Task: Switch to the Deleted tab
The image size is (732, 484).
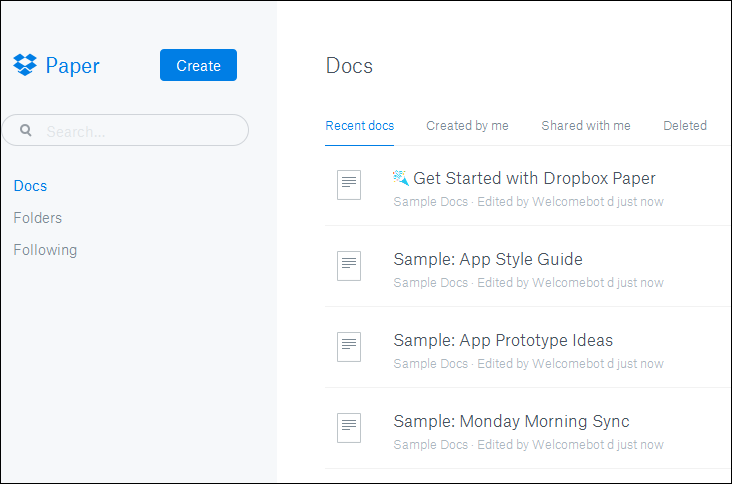Action: pos(685,126)
